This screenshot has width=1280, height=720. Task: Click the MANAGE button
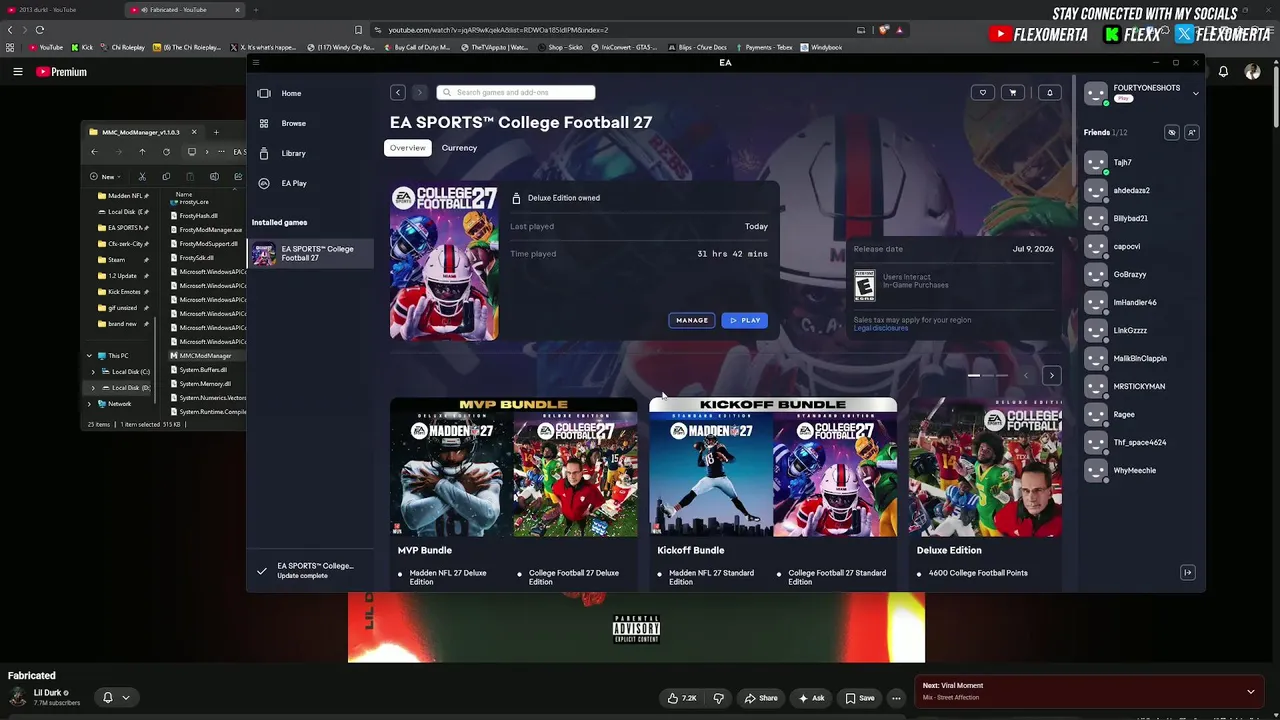[x=692, y=320]
